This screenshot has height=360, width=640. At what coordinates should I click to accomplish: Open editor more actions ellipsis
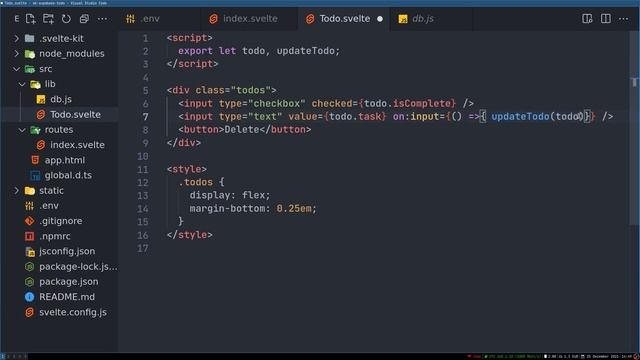(x=623, y=19)
